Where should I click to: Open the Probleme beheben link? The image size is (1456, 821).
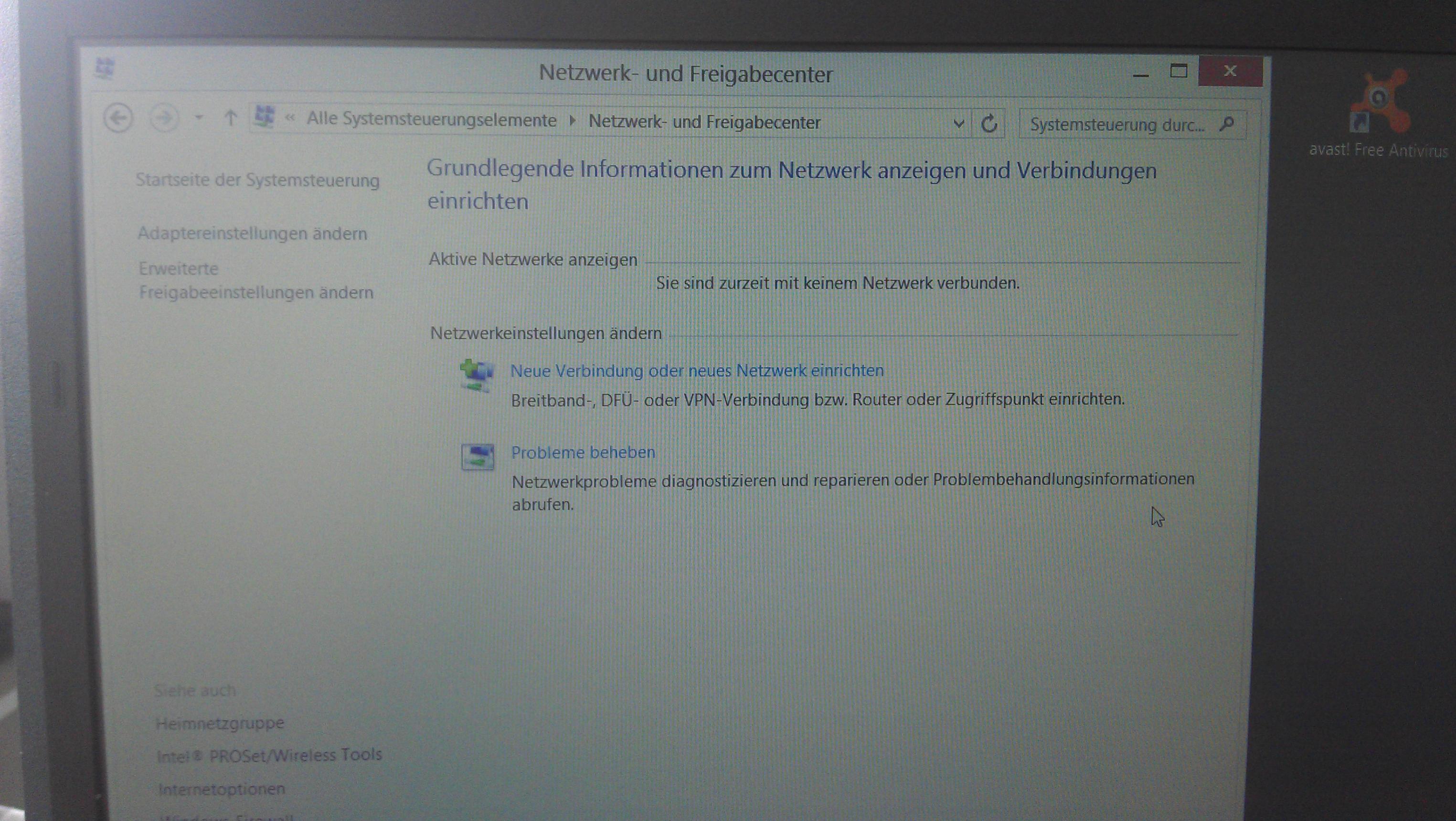tap(583, 452)
